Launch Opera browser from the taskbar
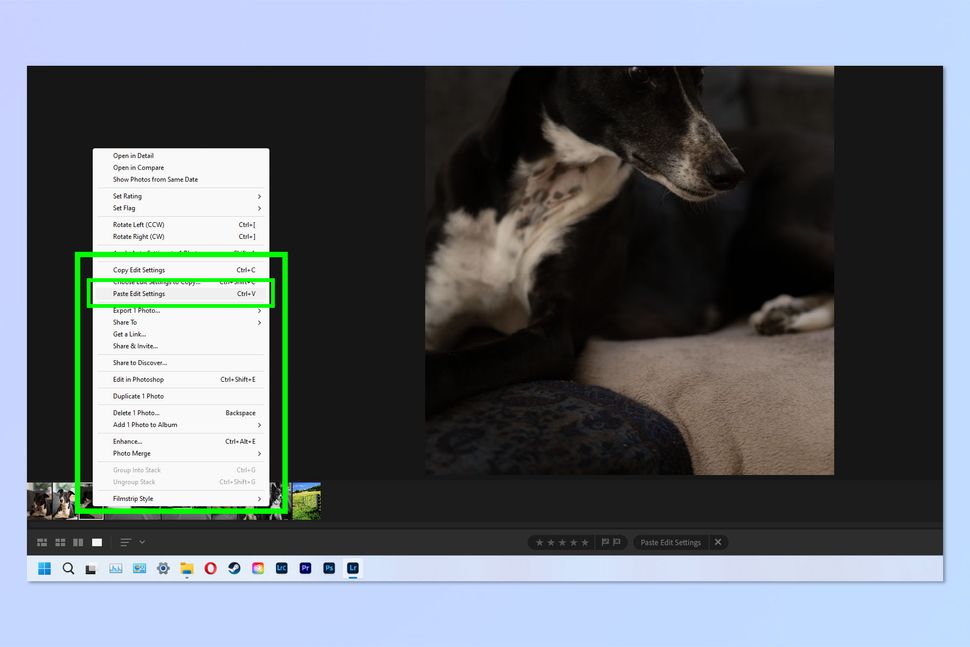The image size is (970, 647). pos(208,568)
